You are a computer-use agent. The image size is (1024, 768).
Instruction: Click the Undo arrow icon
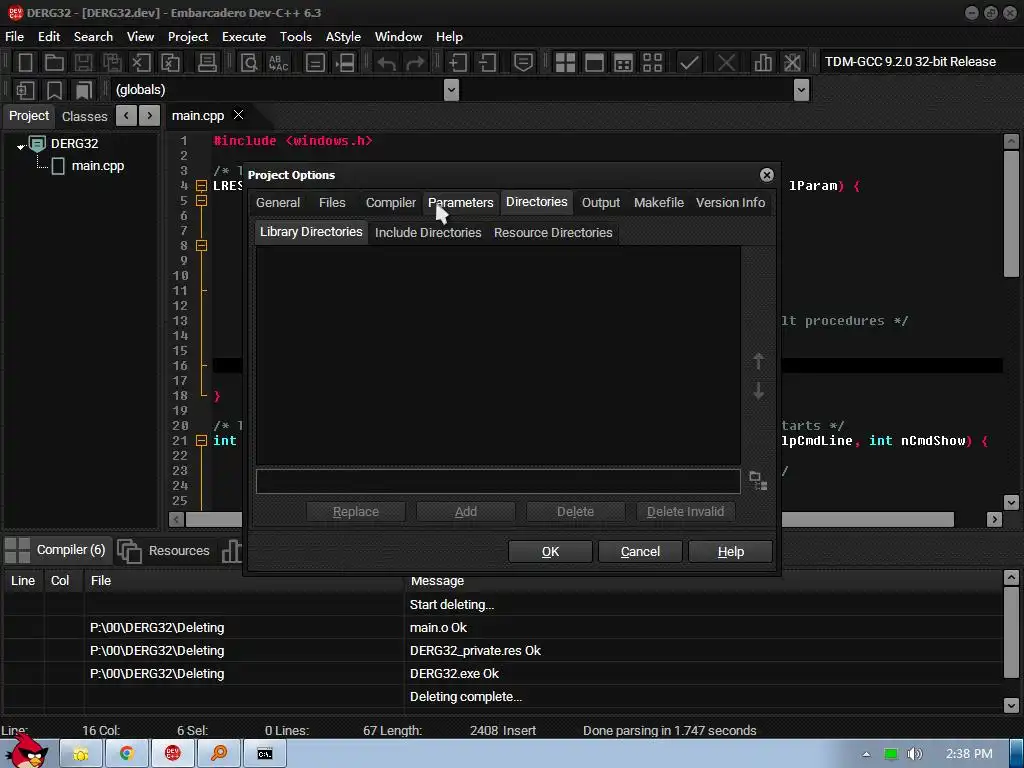387,63
